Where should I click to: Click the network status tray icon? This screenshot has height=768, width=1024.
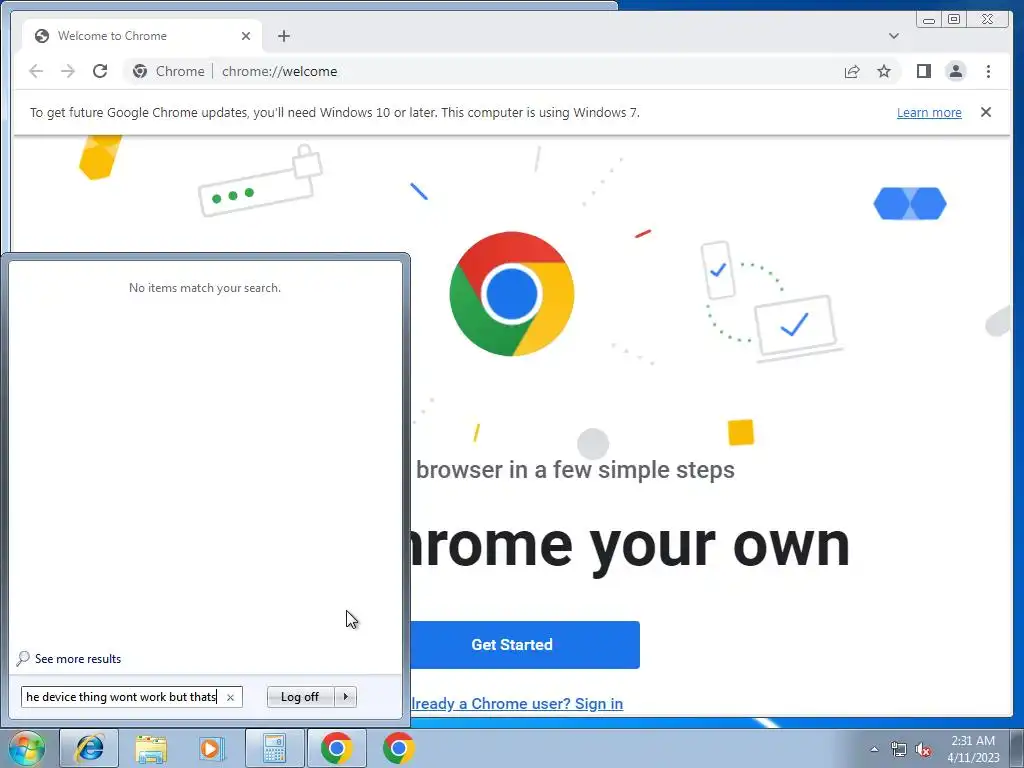pyautogui.click(x=899, y=750)
